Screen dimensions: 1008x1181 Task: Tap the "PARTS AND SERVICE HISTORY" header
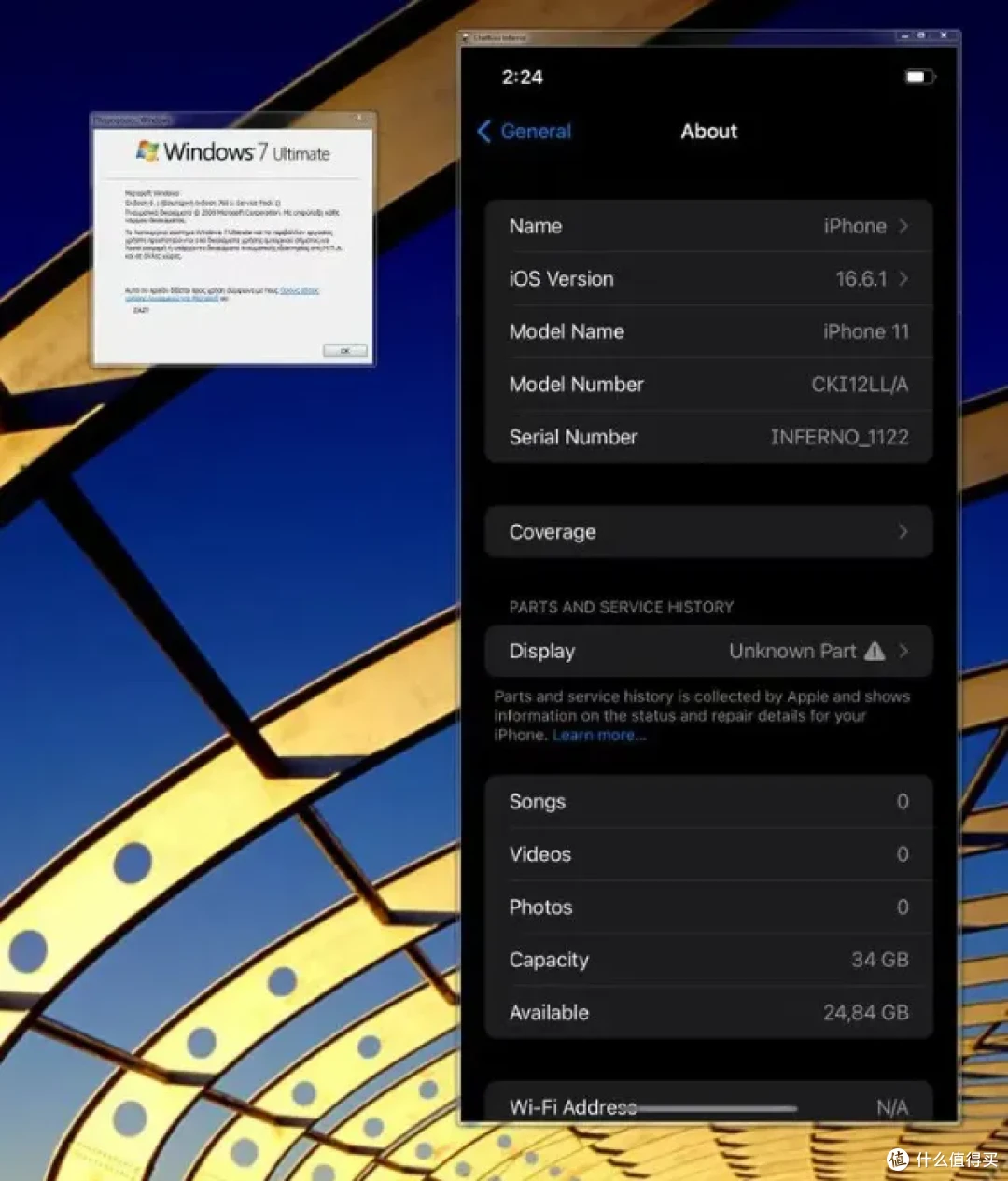pos(622,607)
